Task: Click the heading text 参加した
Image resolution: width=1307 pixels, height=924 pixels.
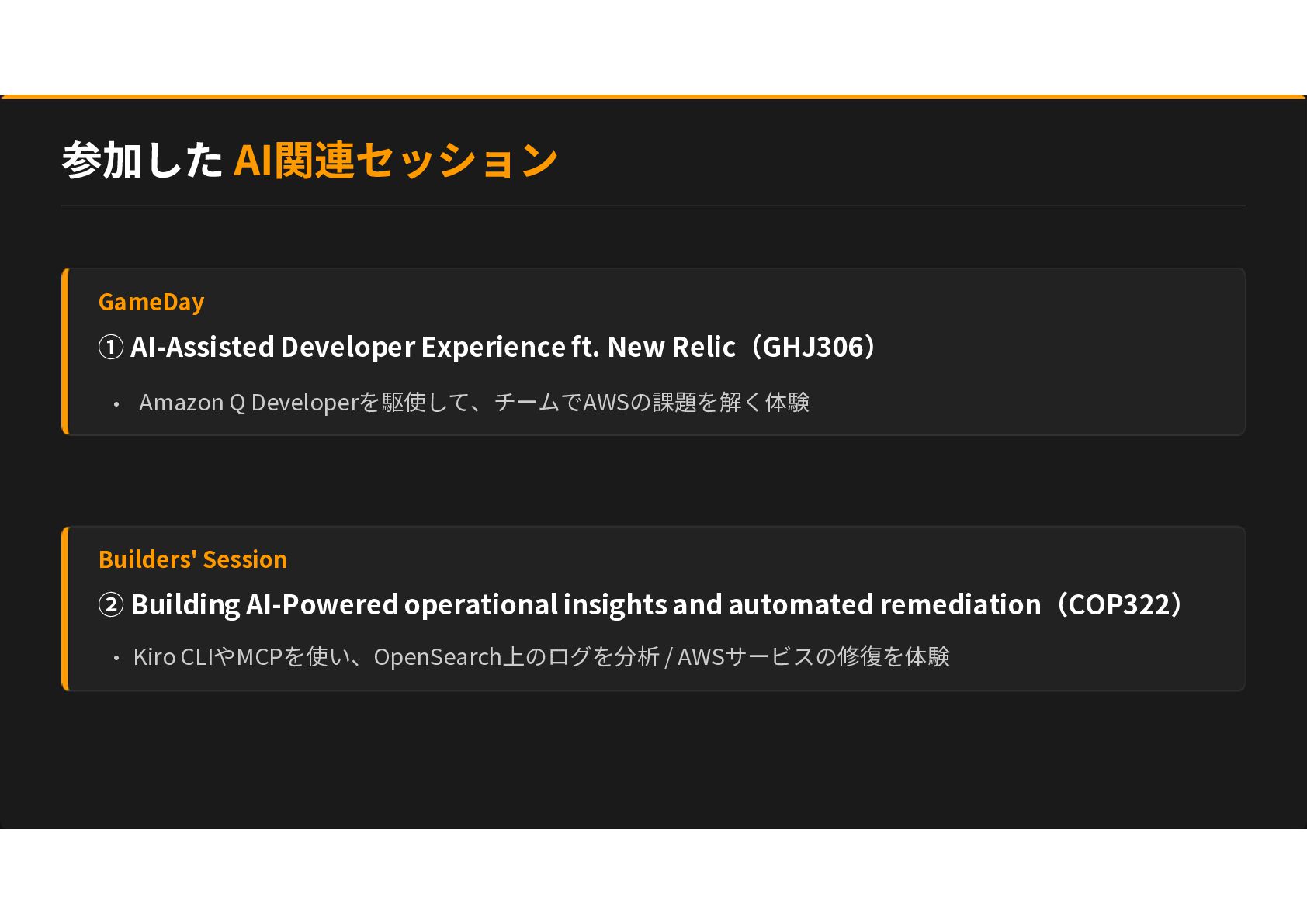Action: click(x=143, y=160)
